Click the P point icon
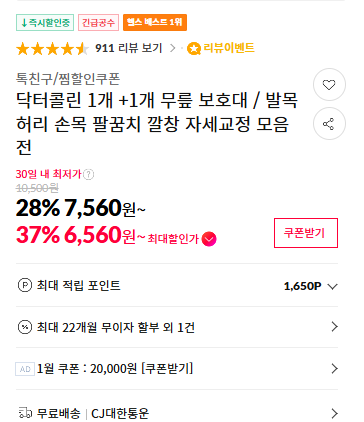Viewport: 364px width, 422px height. (x=25, y=286)
